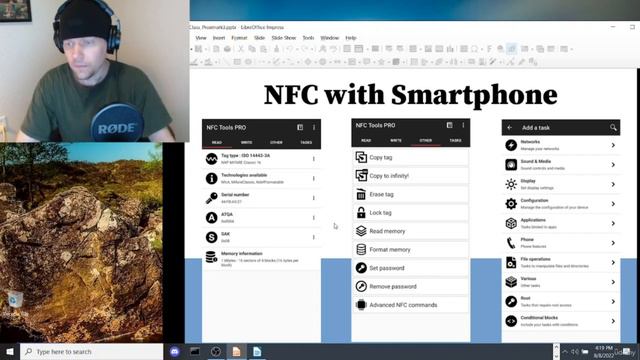Click the Lock tag row
The width and height of the screenshot is (640, 360).
click(411, 213)
